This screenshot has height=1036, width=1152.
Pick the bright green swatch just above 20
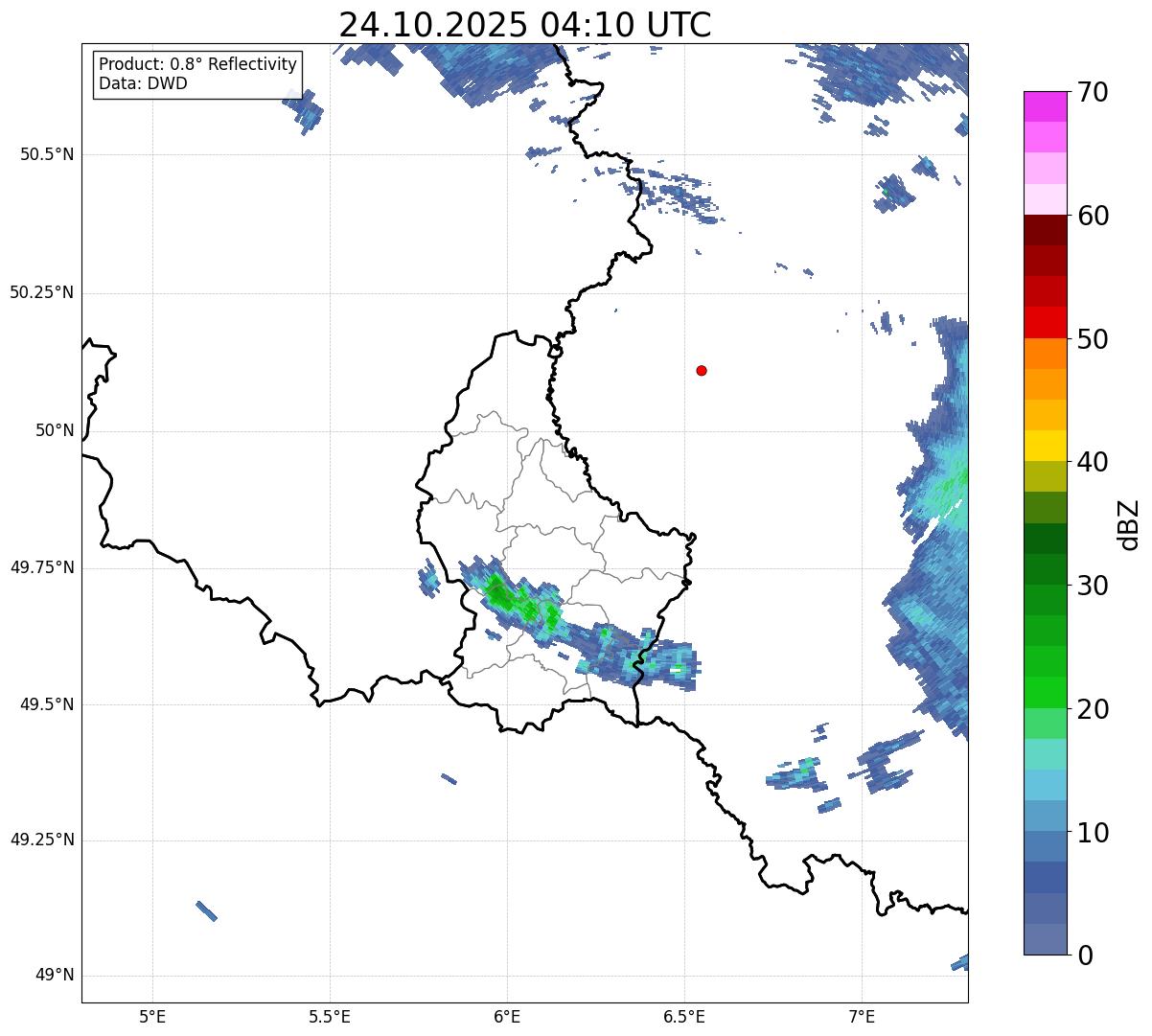coord(1044,692)
